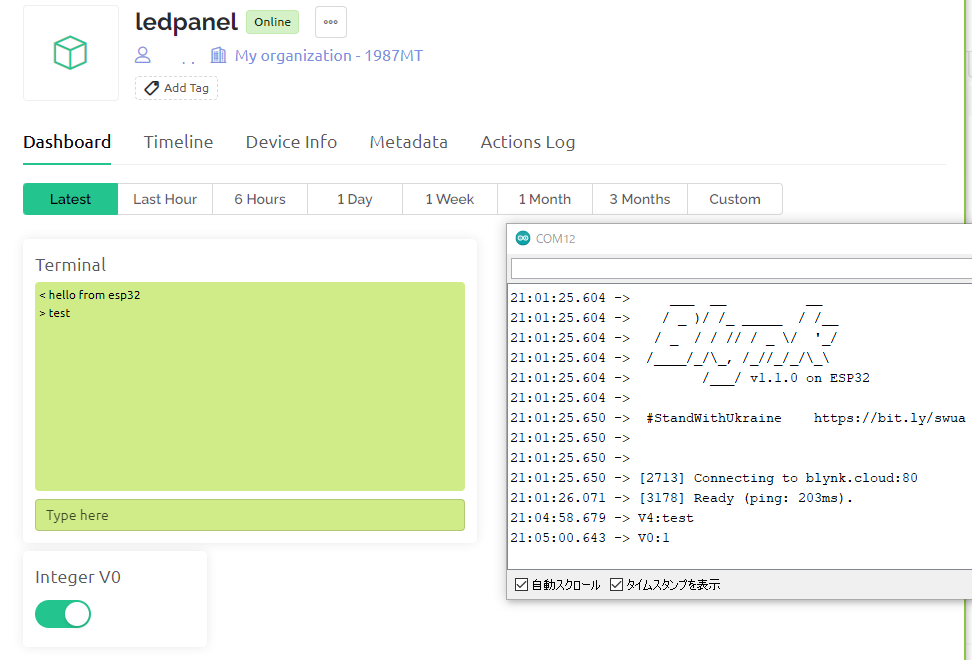Click the Terminal 'Type here' input field
Image resolution: width=972 pixels, height=660 pixels.
point(250,515)
